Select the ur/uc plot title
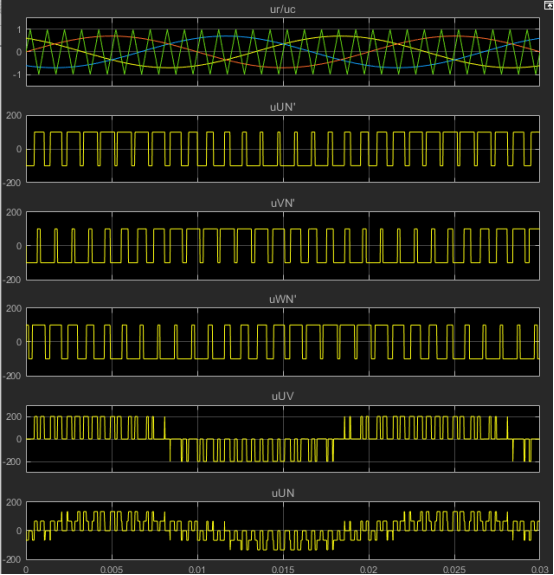 (282, 10)
